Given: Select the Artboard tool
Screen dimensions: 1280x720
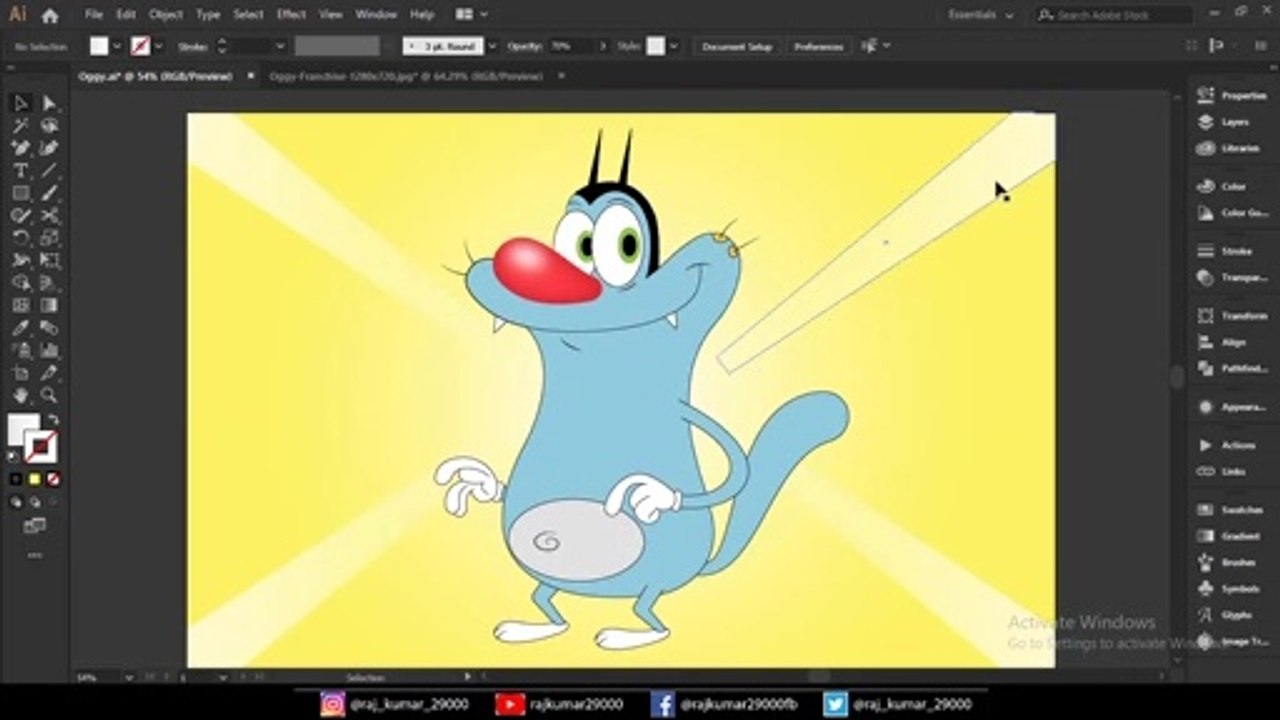Looking at the screenshot, I should [x=20, y=372].
